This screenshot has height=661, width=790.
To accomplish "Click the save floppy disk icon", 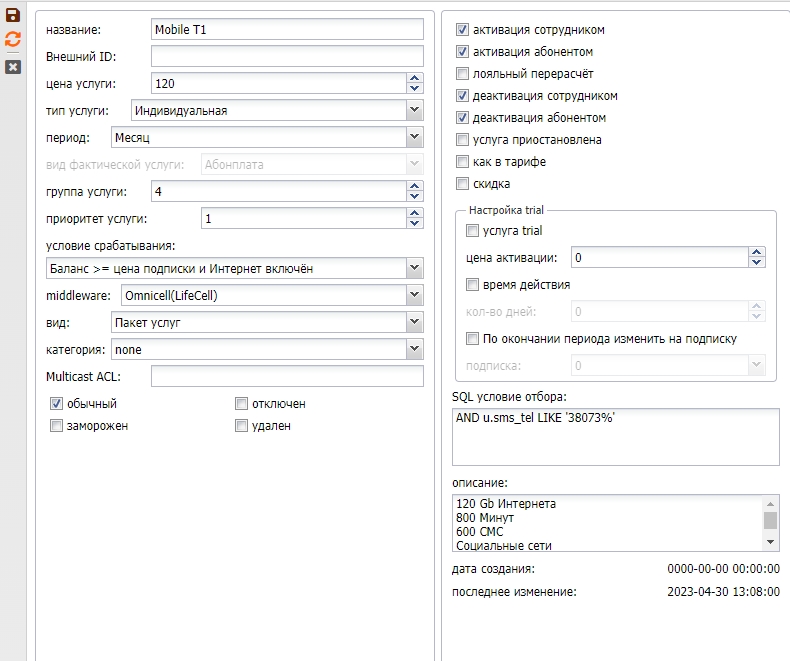I will coord(13,15).
